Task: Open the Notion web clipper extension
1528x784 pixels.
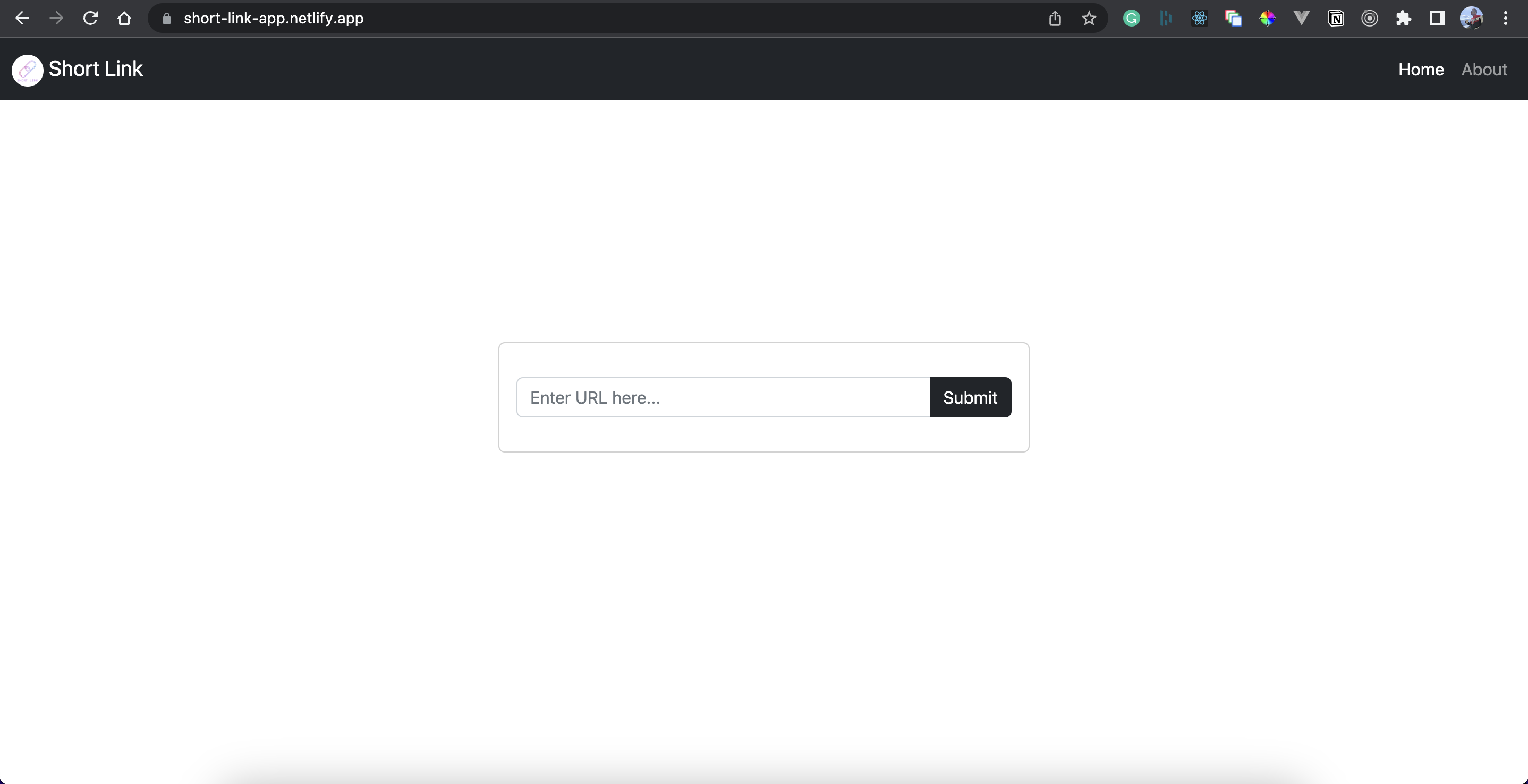Action: click(1335, 19)
